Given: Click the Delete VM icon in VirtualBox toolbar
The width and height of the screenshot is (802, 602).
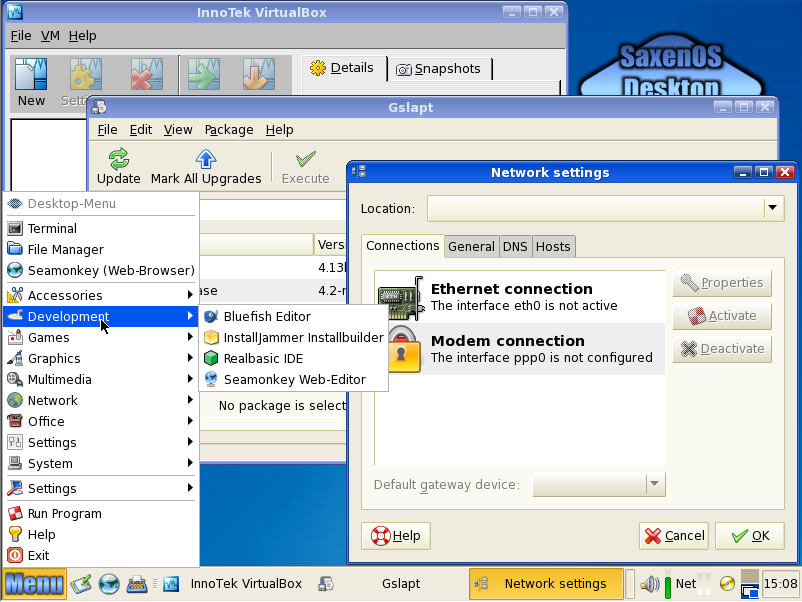Looking at the screenshot, I should coord(146,75).
